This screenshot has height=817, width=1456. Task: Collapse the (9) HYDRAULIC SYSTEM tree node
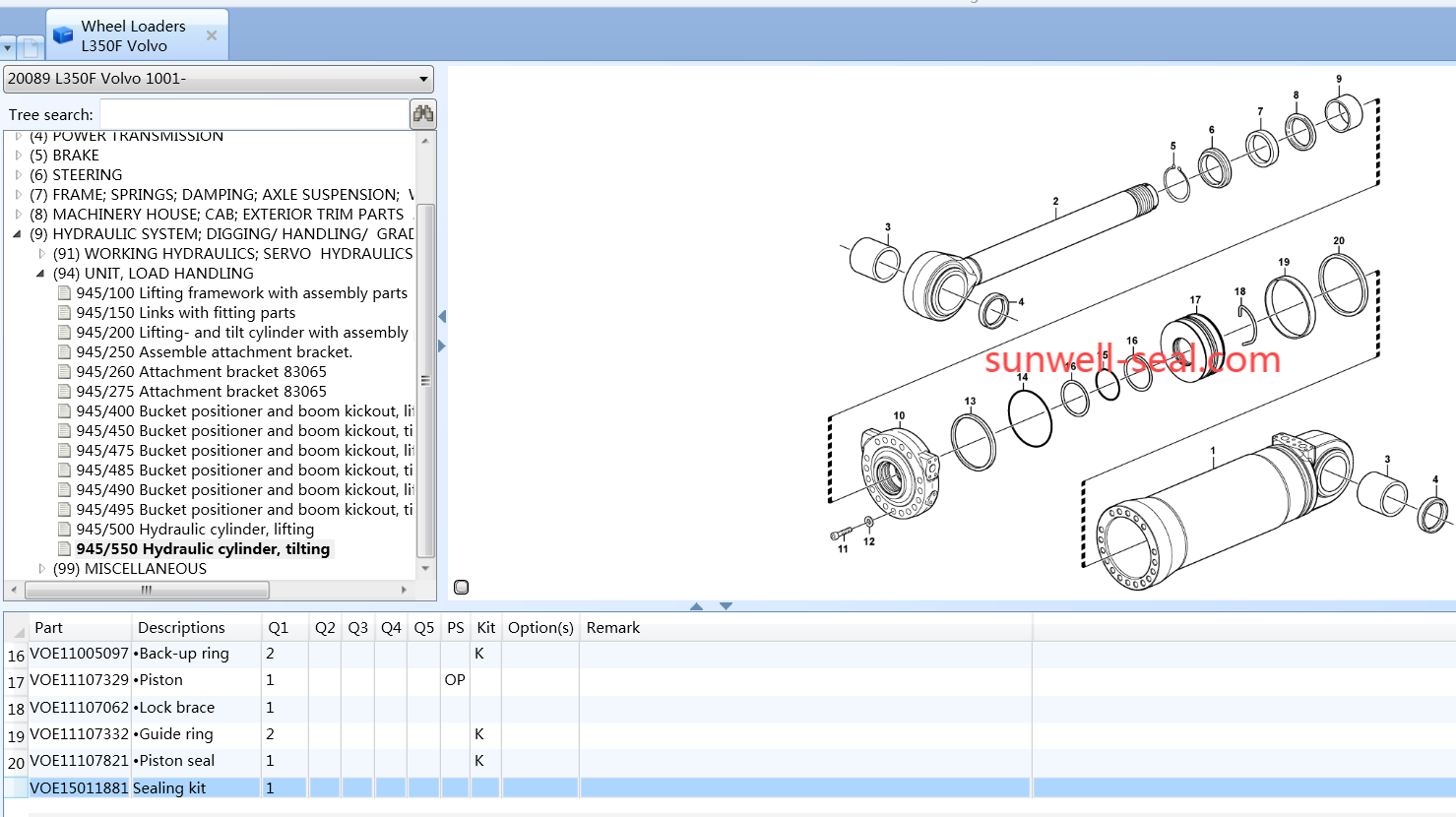(17, 234)
